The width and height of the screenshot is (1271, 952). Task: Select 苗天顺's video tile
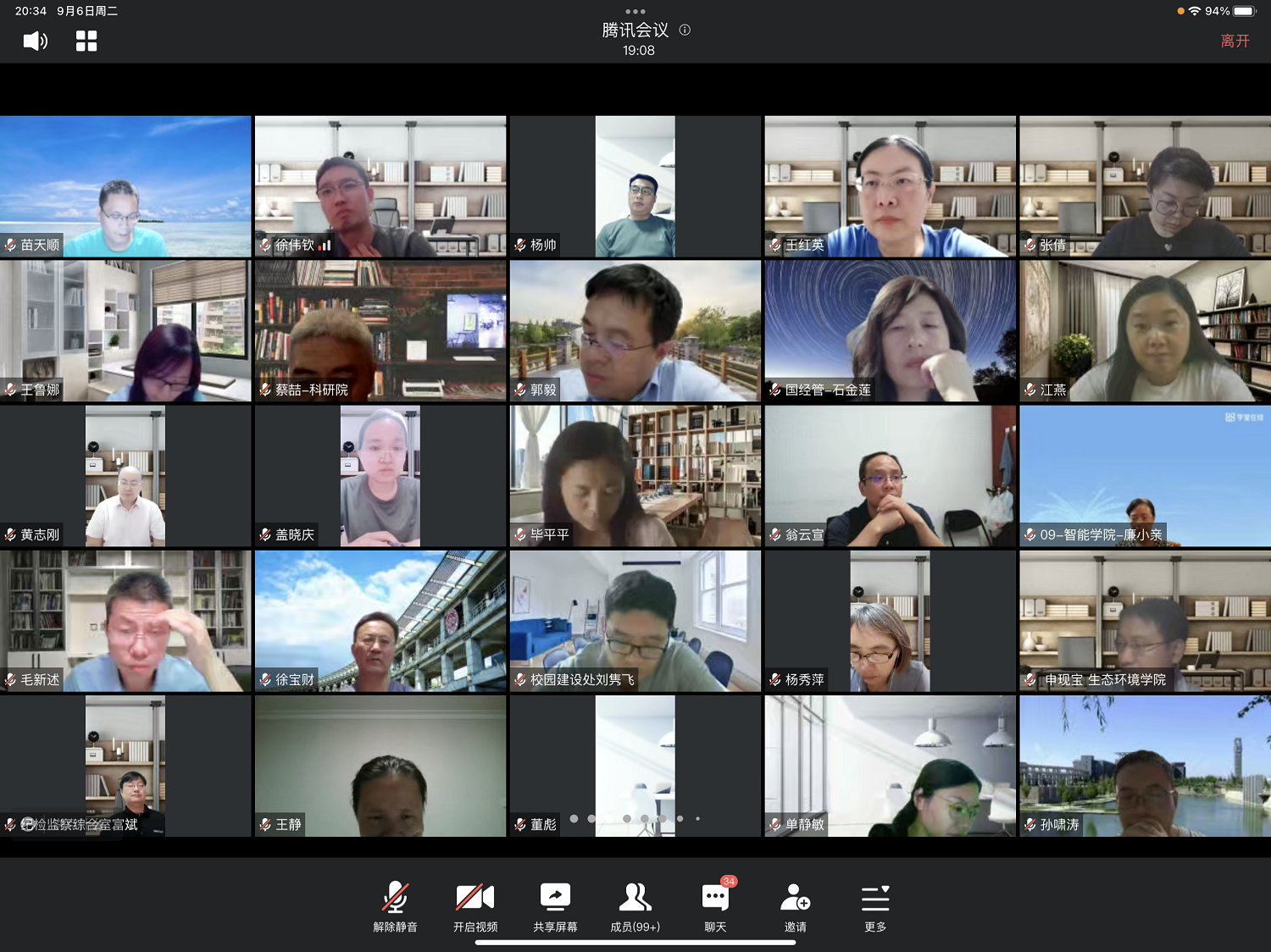tap(125, 186)
